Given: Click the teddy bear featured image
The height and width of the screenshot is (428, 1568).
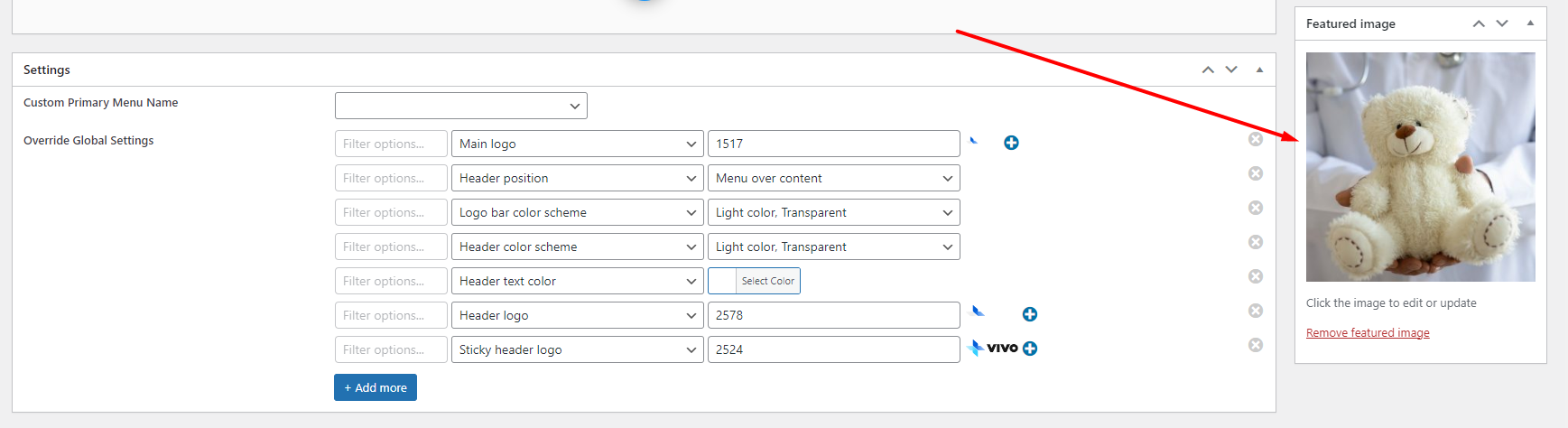Looking at the screenshot, I should pyautogui.click(x=1420, y=167).
